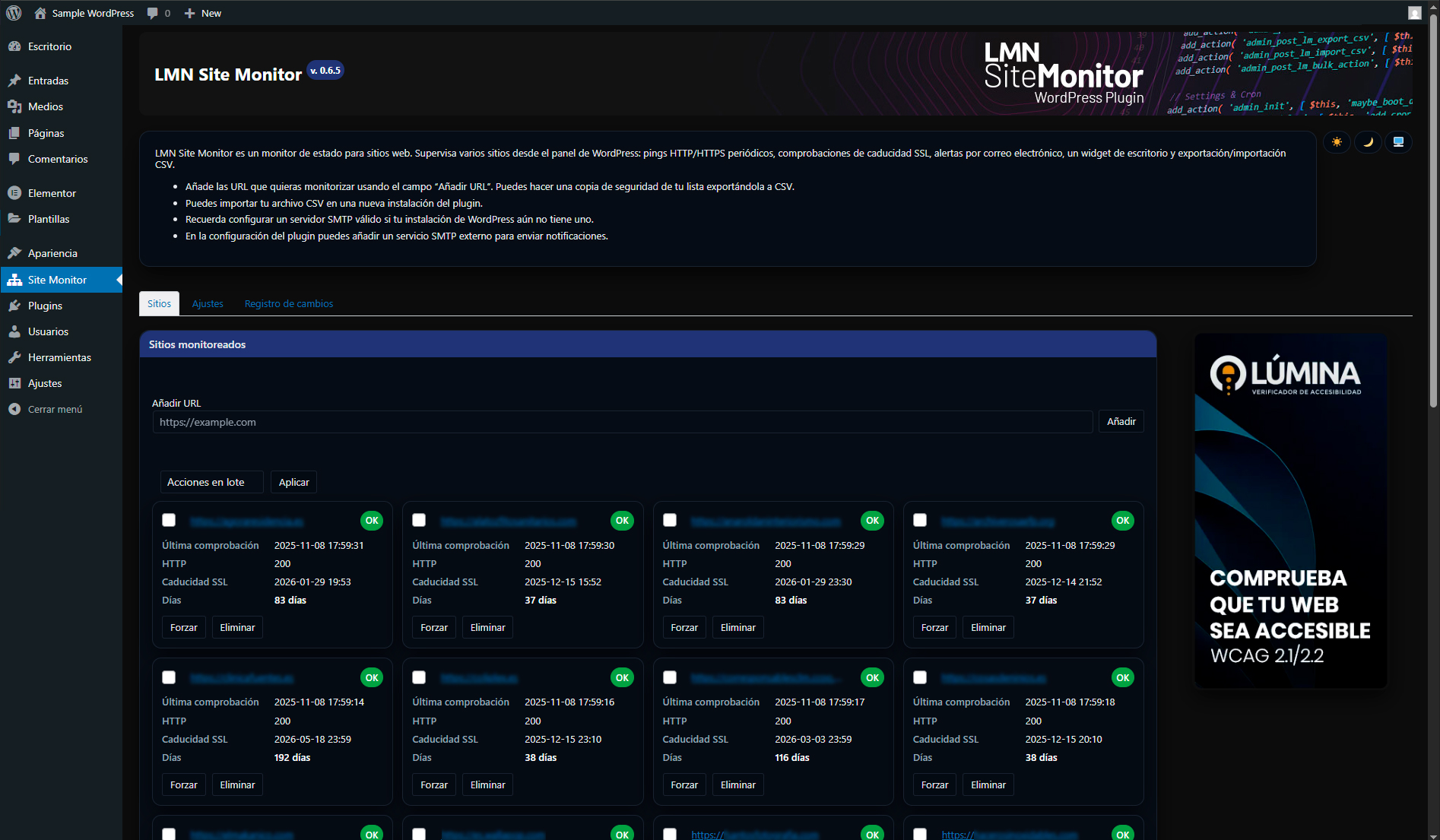
Task: Click the user avatar in the top bar
Action: tap(1414, 13)
